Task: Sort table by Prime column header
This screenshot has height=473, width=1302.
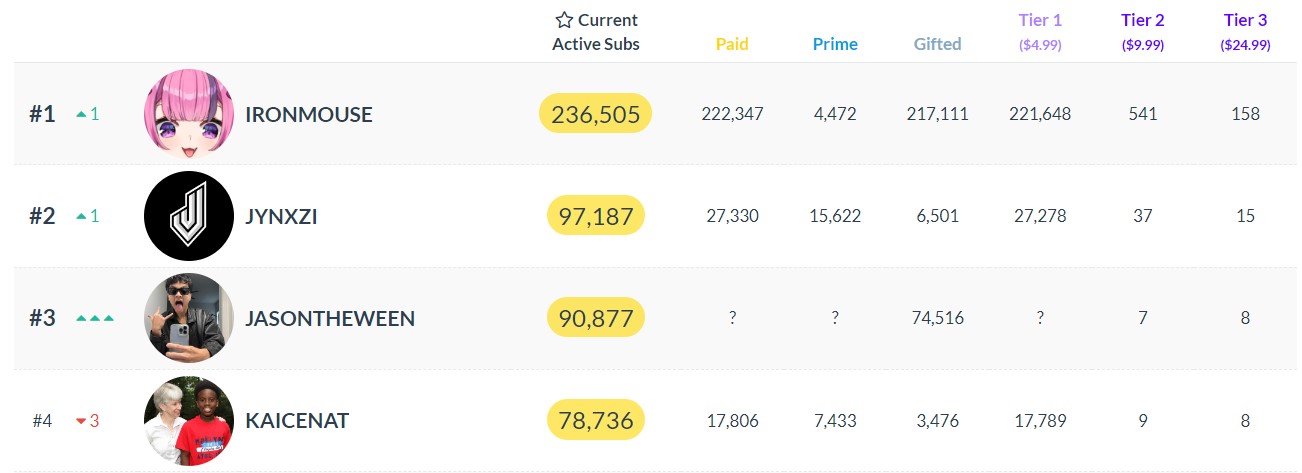Action: tap(835, 44)
